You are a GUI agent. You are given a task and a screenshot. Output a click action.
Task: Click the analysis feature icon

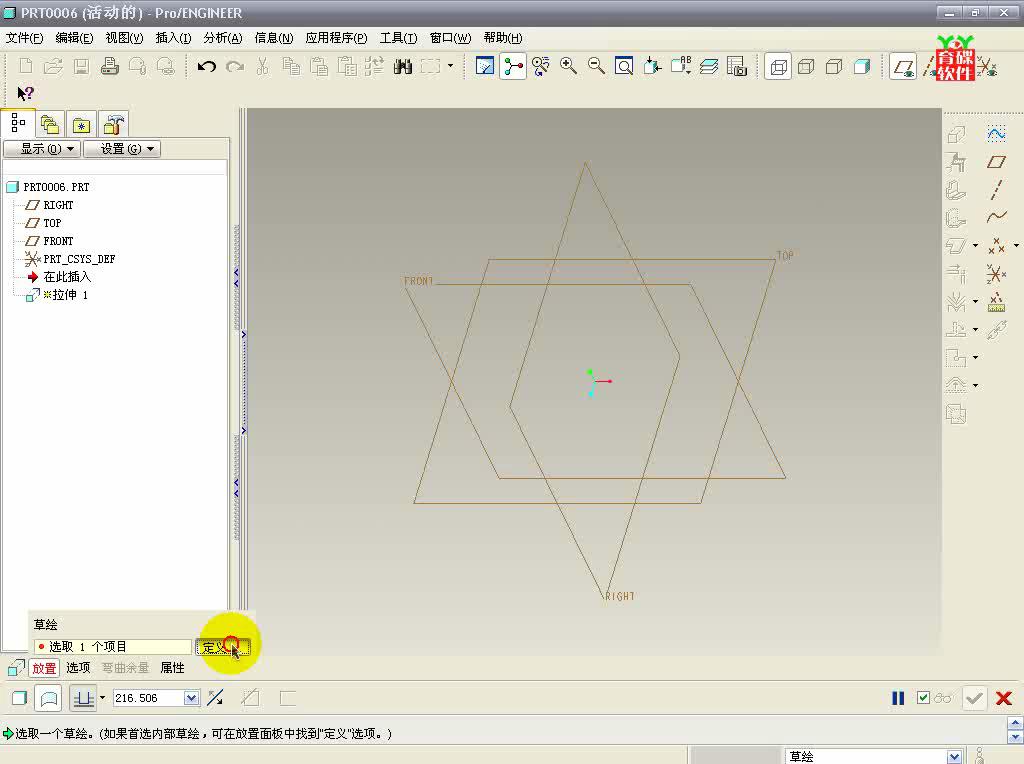click(x=996, y=302)
